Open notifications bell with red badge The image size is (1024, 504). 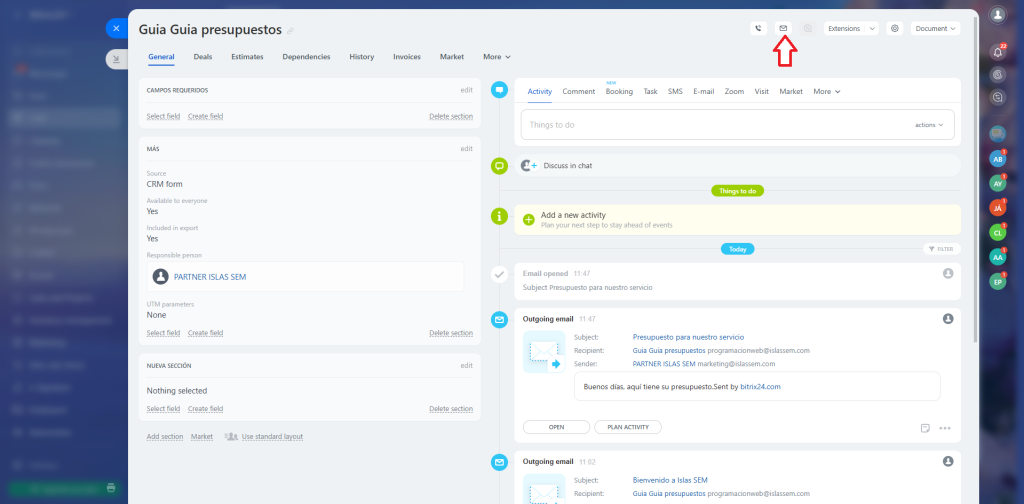997,51
